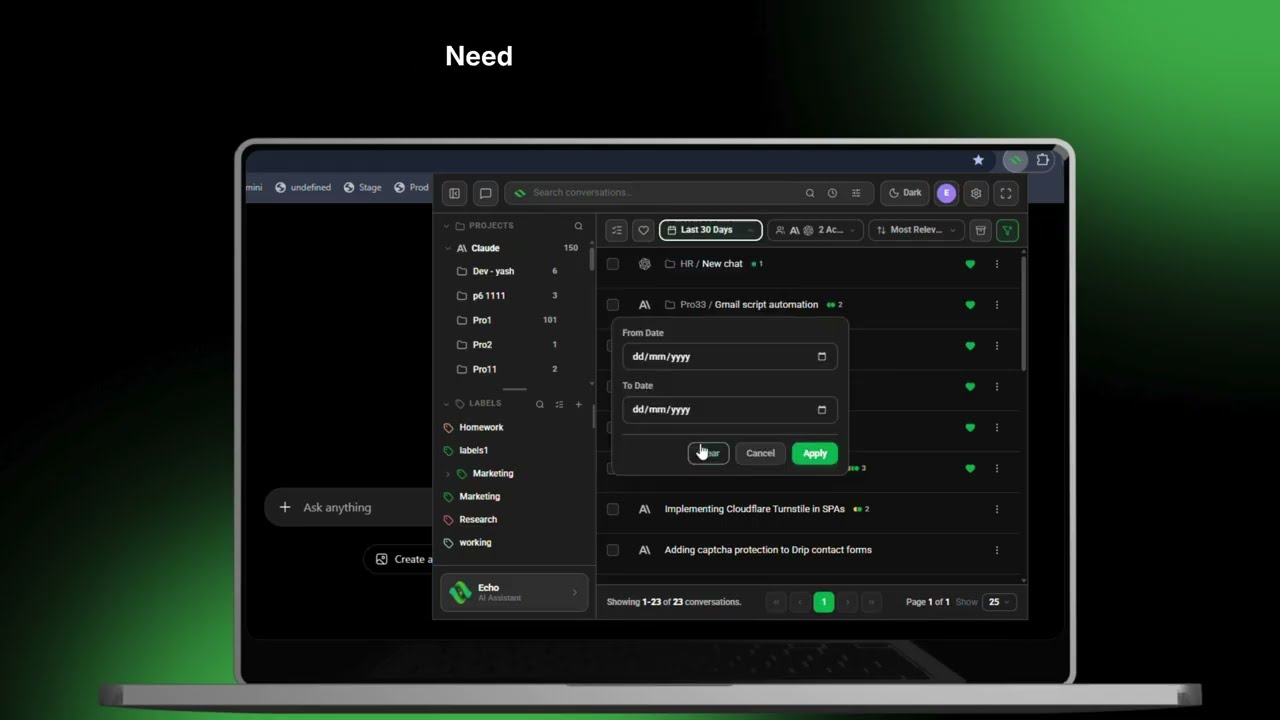This screenshot has width=1280, height=720.
Task: Click the fullscreen expand icon
Action: pyautogui.click(x=1006, y=193)
